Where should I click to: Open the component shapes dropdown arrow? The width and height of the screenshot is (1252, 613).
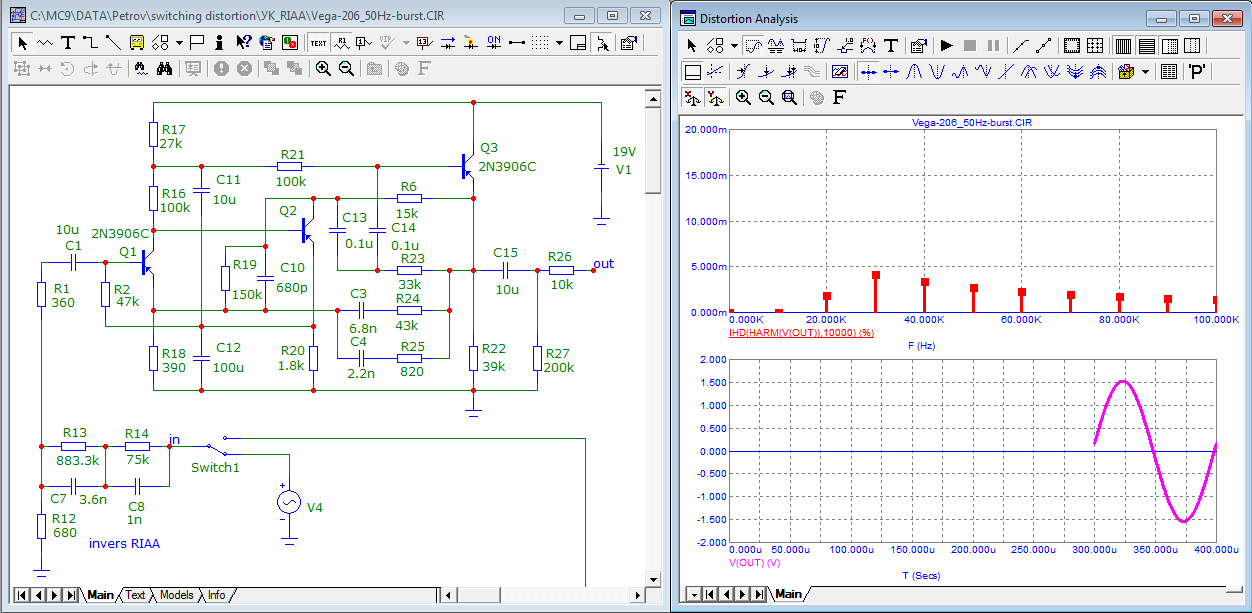pyautogui.click(x=179, y=42)
